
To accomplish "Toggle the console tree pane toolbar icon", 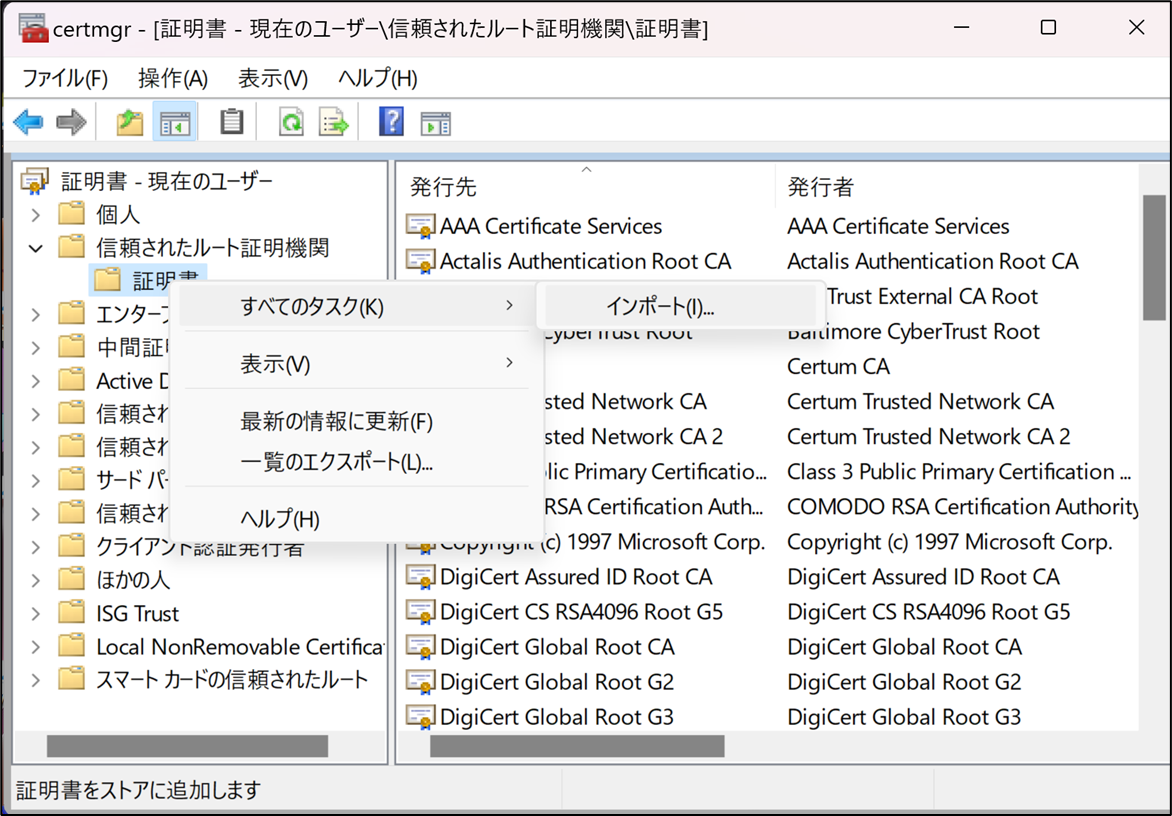I will 173,121.
